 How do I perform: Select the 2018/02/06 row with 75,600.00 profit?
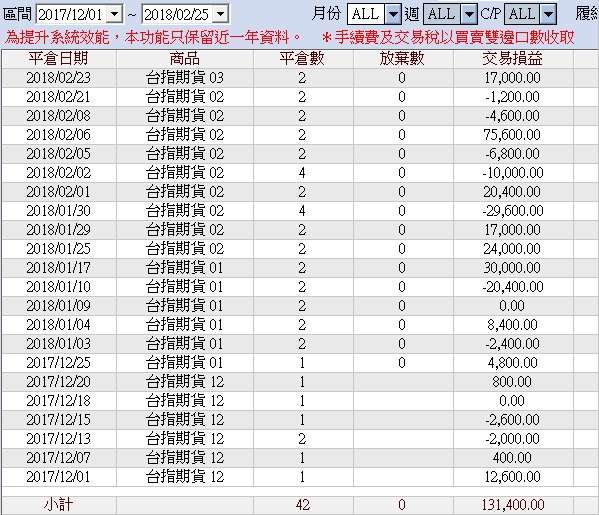coord(300,135)
